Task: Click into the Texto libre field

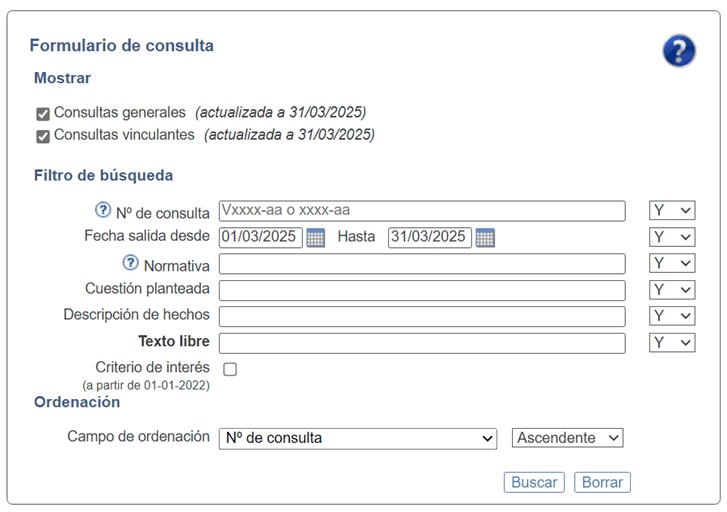Action: [x=421, y=343]
